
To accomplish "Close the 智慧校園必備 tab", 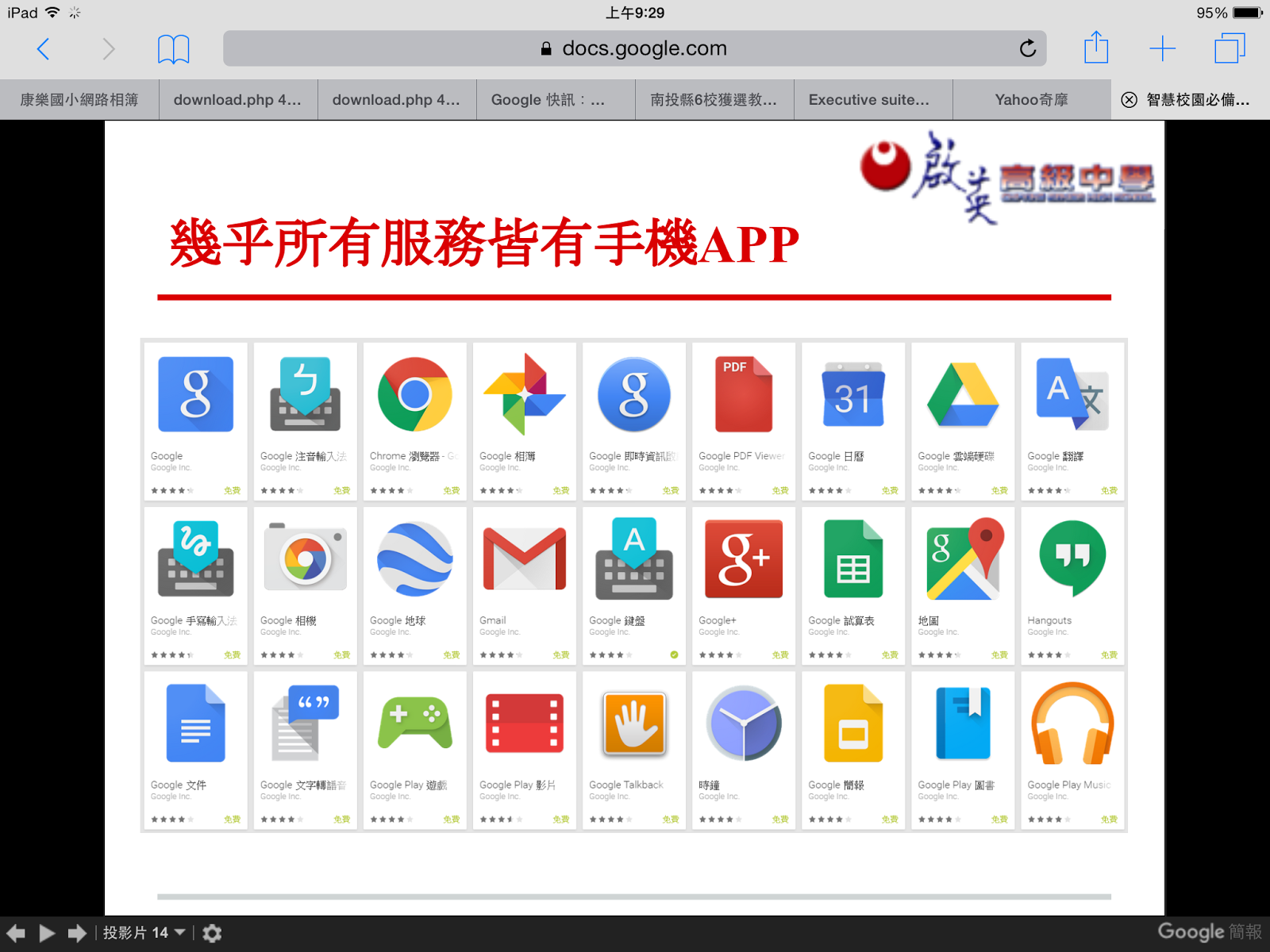I will [x=1130, y=100].
